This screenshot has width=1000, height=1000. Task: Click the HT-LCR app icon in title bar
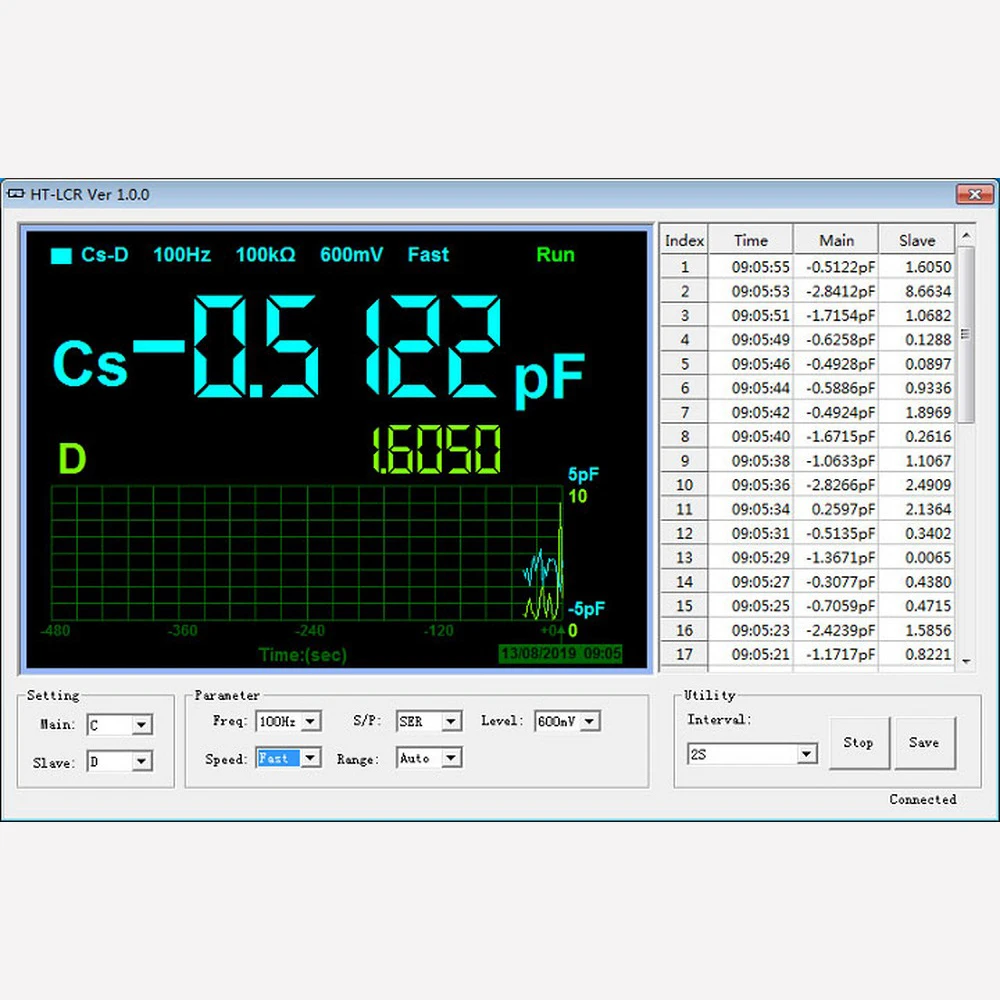[15, 194]
